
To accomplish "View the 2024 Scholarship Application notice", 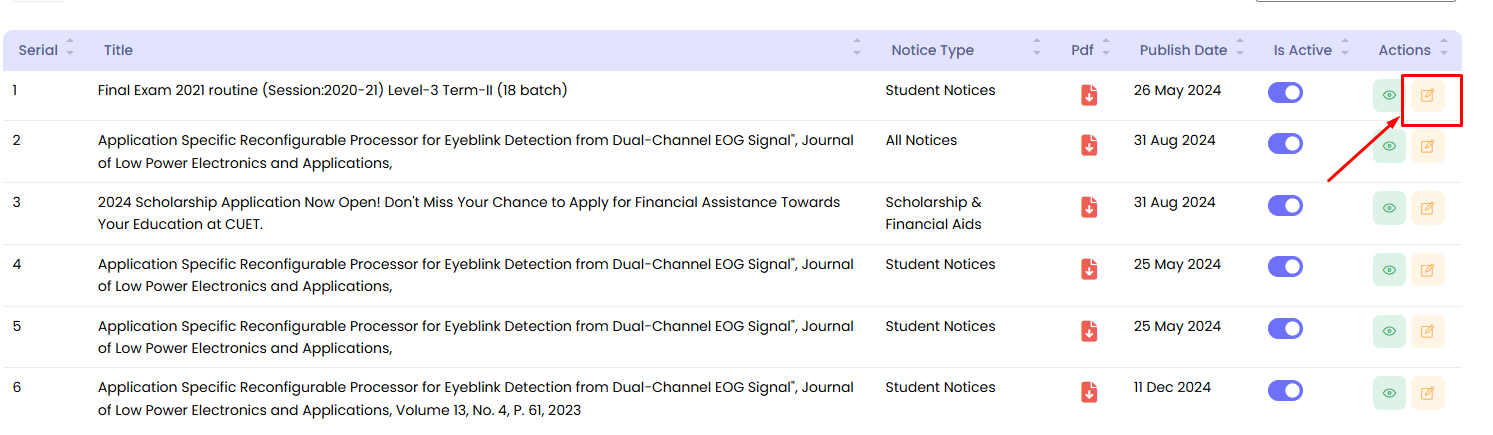I will point(1389,207).
